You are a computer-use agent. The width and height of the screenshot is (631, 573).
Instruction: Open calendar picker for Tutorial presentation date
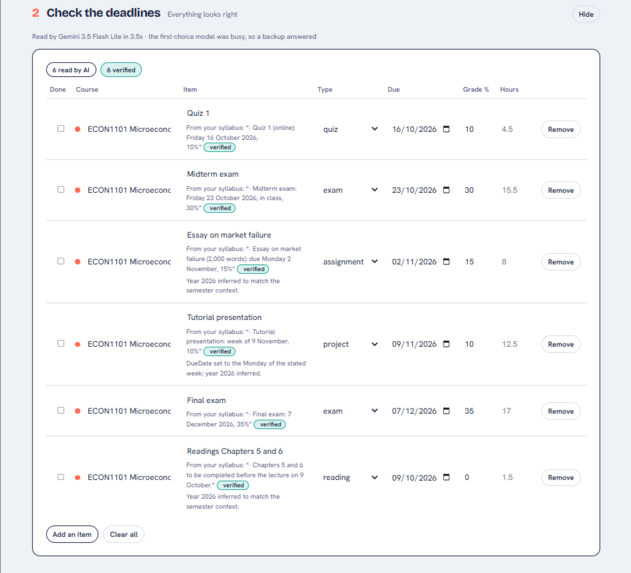pyautogui.click(x=446, y=344)
